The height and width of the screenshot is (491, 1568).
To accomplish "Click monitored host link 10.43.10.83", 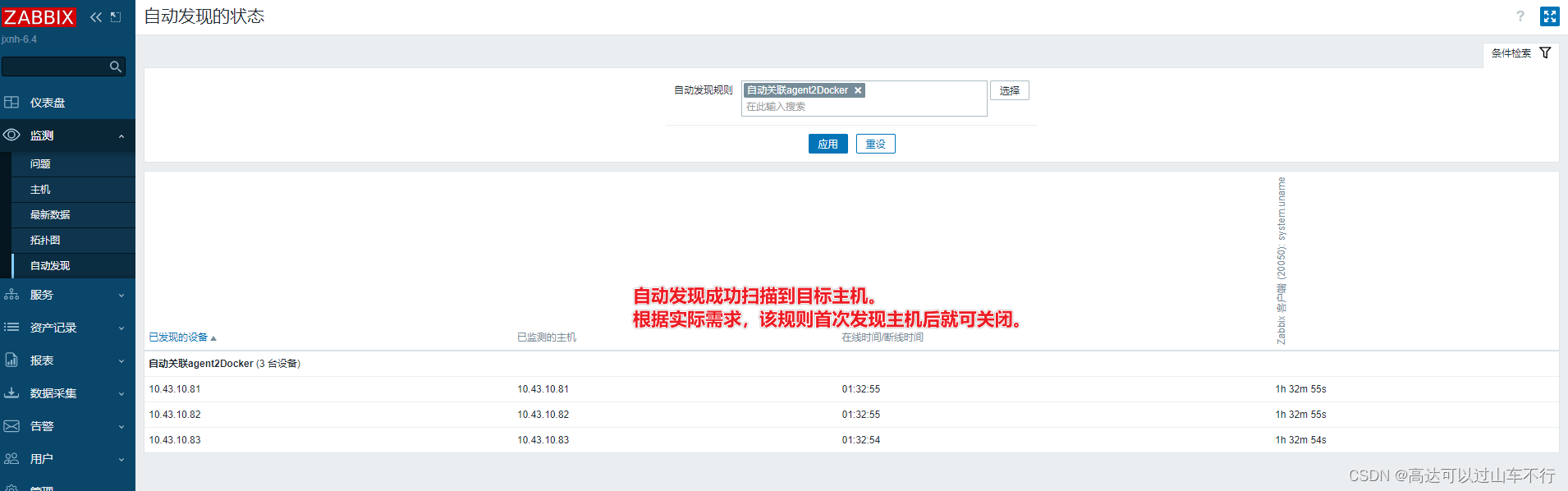I will coord(543,440).
